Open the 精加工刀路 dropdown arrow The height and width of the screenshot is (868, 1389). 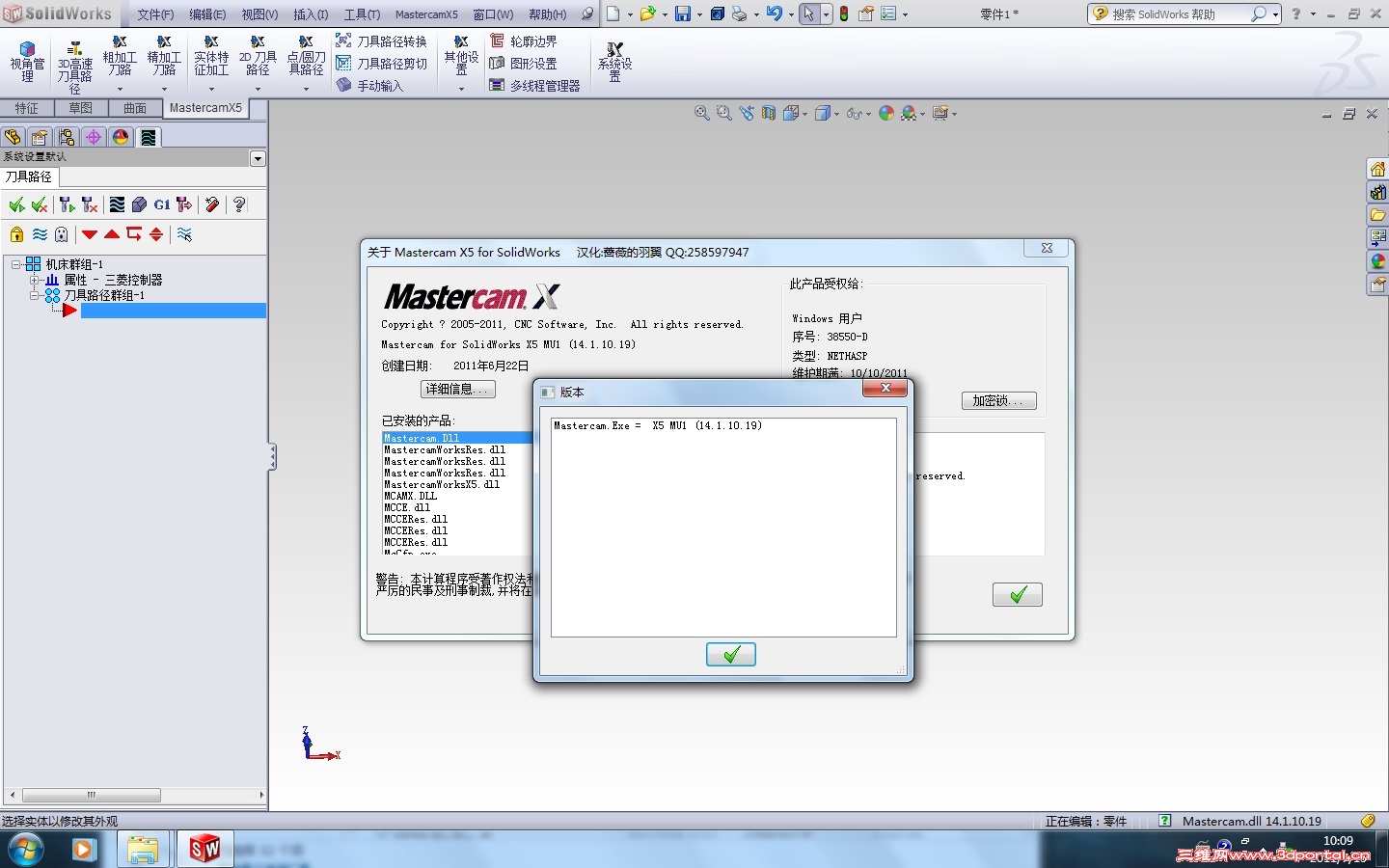pyautogui.click(x=164, y=89)
